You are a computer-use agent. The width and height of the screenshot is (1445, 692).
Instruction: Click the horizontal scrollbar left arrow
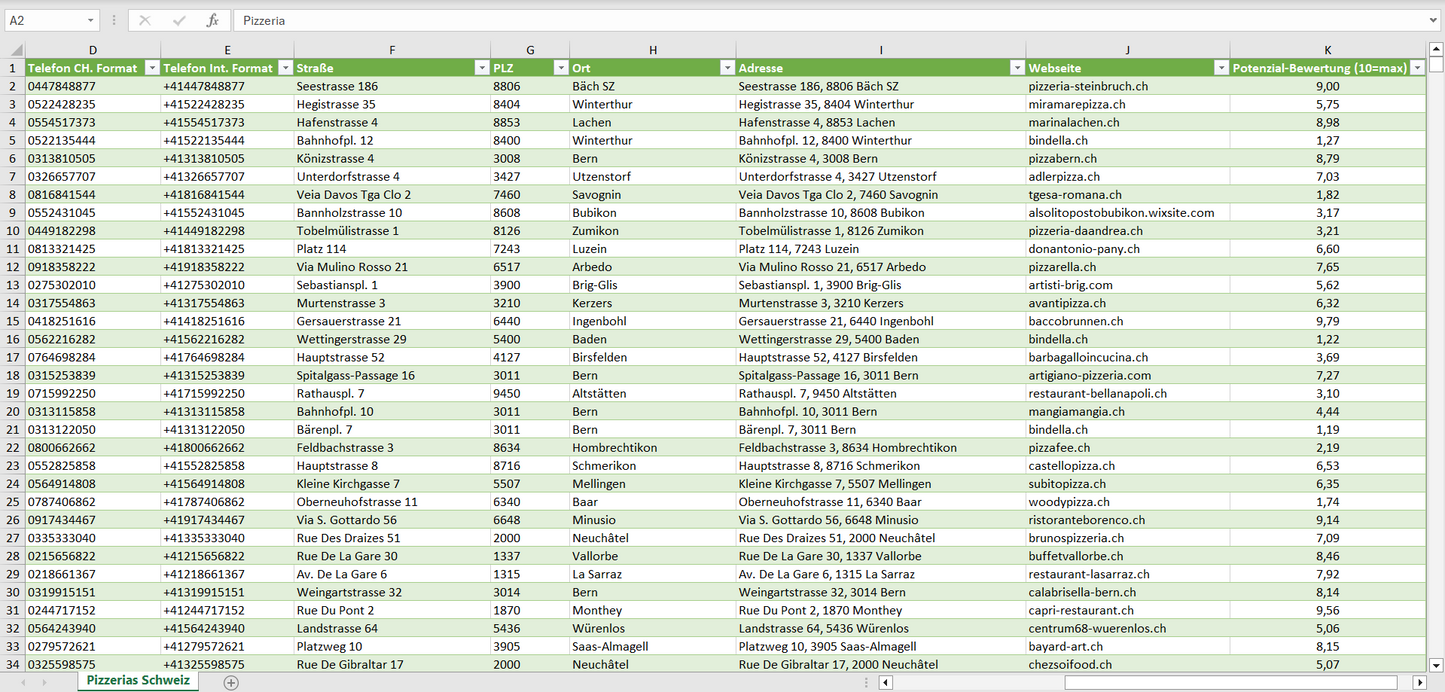(x=885, y=682)
